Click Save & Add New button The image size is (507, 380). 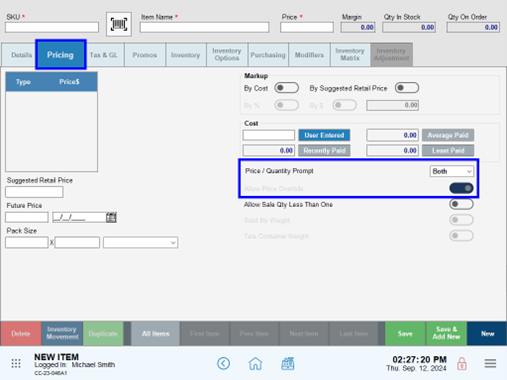click(x=446, y=333)
